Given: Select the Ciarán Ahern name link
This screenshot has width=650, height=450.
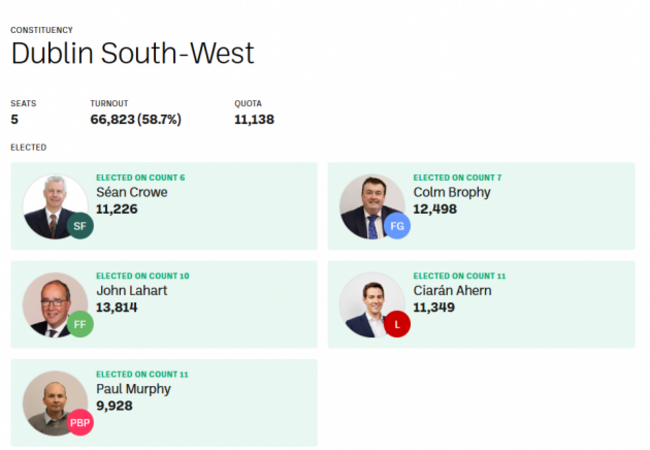Looking at the screenshot, I should tap(452, 290).
